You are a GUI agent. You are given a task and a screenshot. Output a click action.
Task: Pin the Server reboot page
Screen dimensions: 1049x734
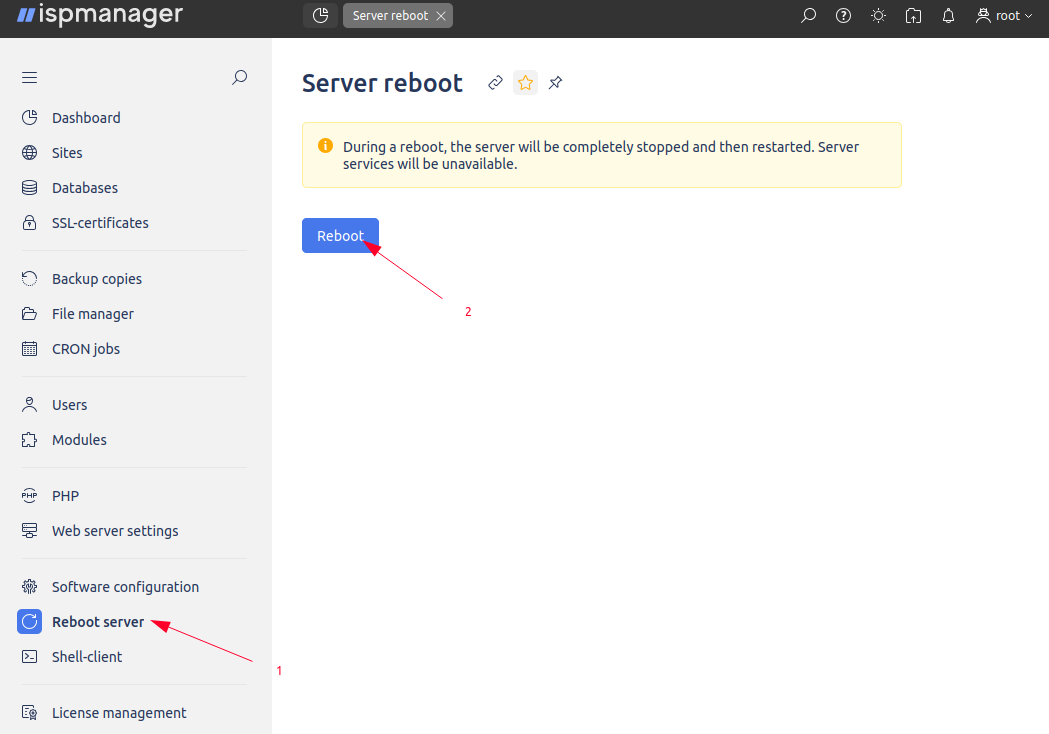pyautogui.click(x=556, y=83)
